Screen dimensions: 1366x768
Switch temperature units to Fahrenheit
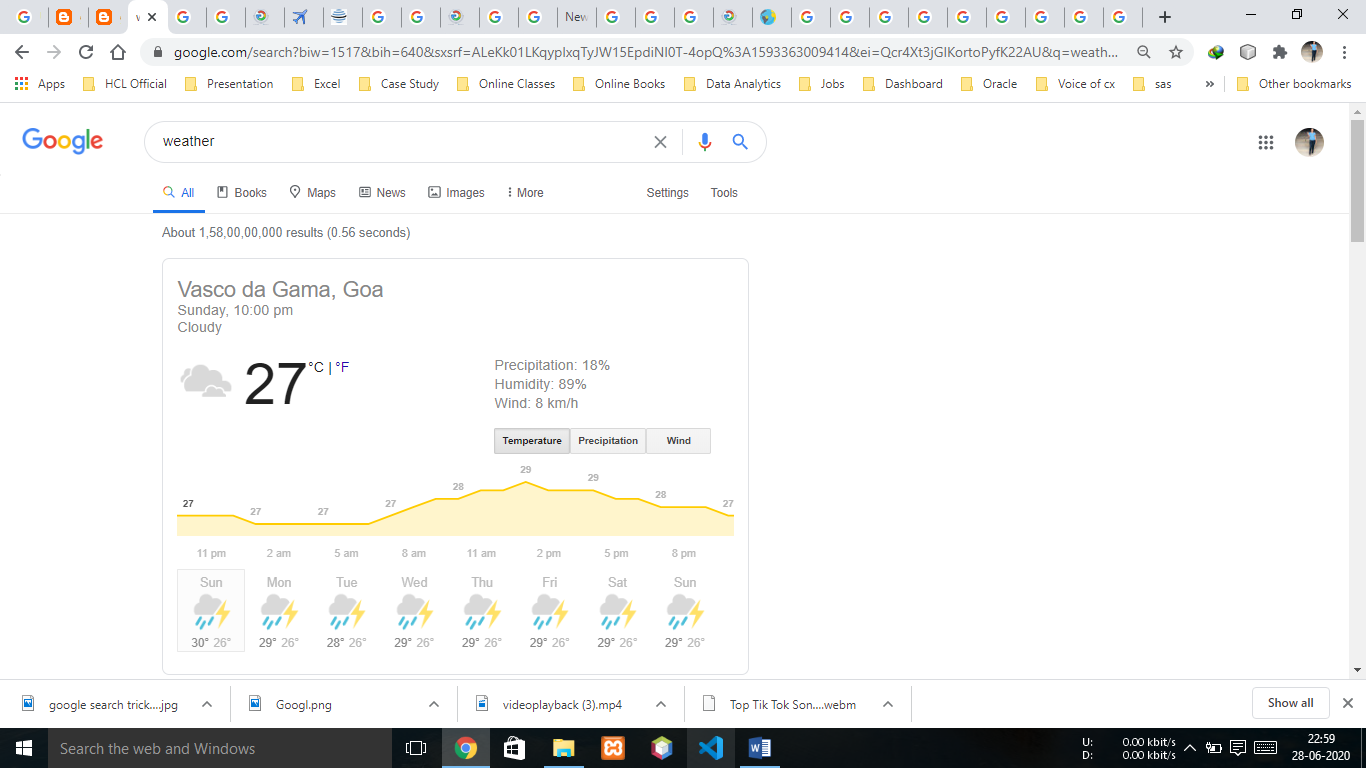tap(342, 367)
